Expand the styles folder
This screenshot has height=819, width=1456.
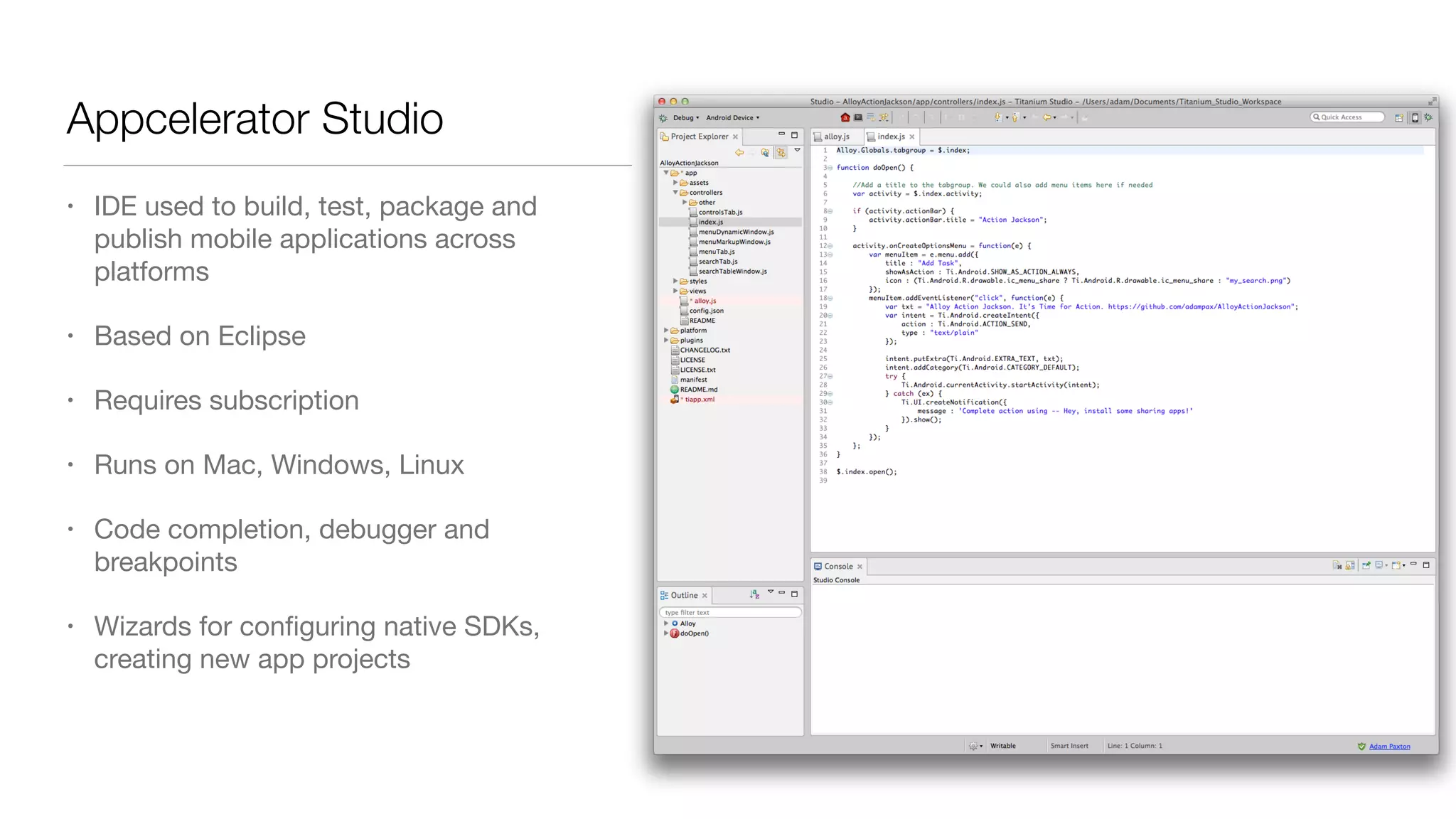tap(675, 282)
